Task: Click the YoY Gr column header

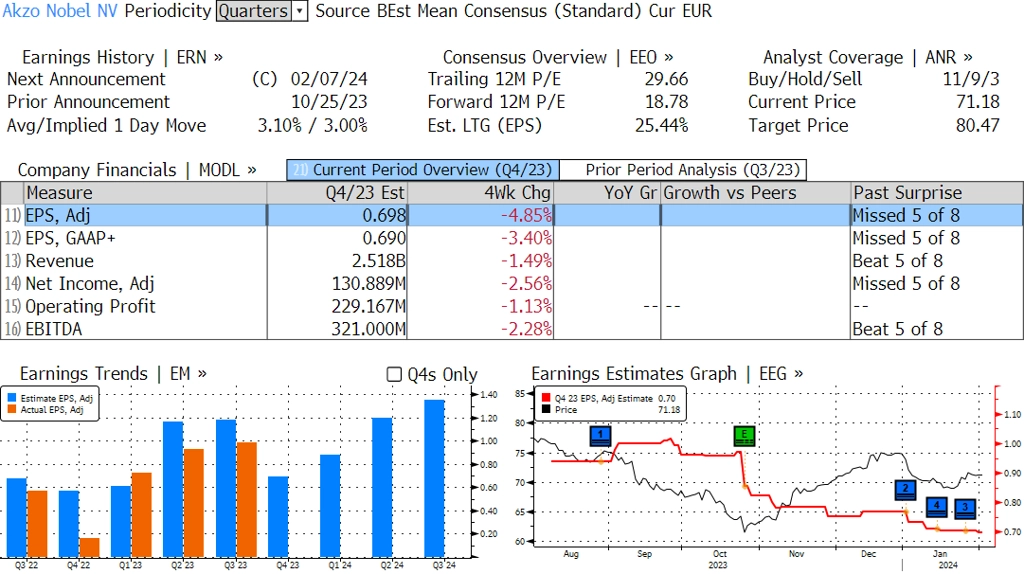Action: click(x=607, y=193)
